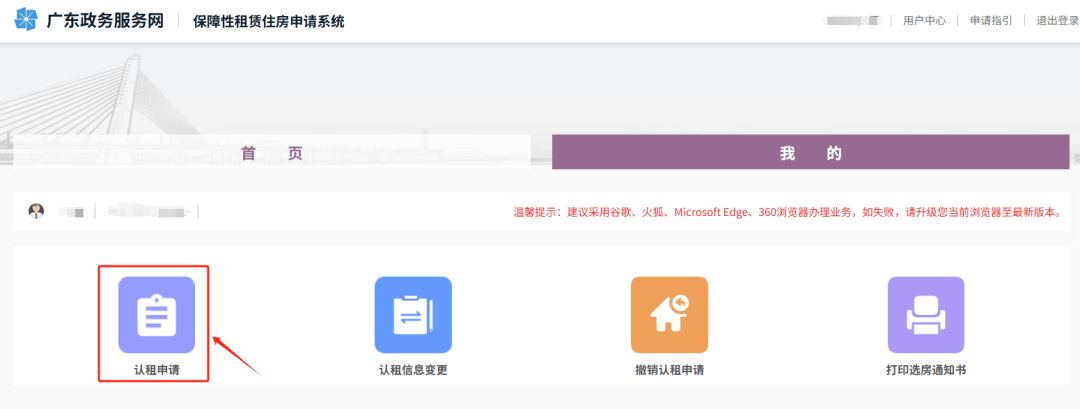Click the 打印选房通知书 text label
1080x409 pixels.
[x=926, y=370]
